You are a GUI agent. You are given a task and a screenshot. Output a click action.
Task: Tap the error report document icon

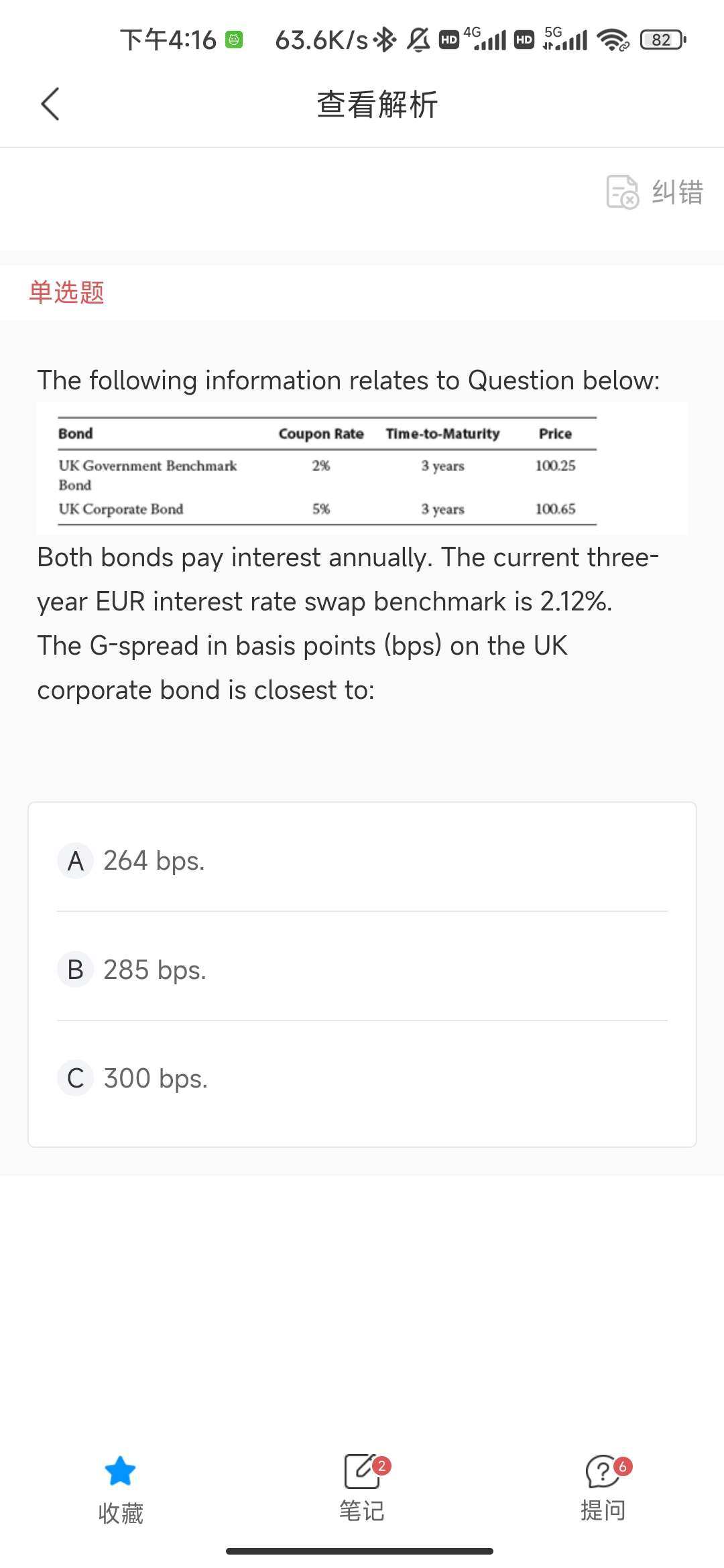(x=622, y=192)
